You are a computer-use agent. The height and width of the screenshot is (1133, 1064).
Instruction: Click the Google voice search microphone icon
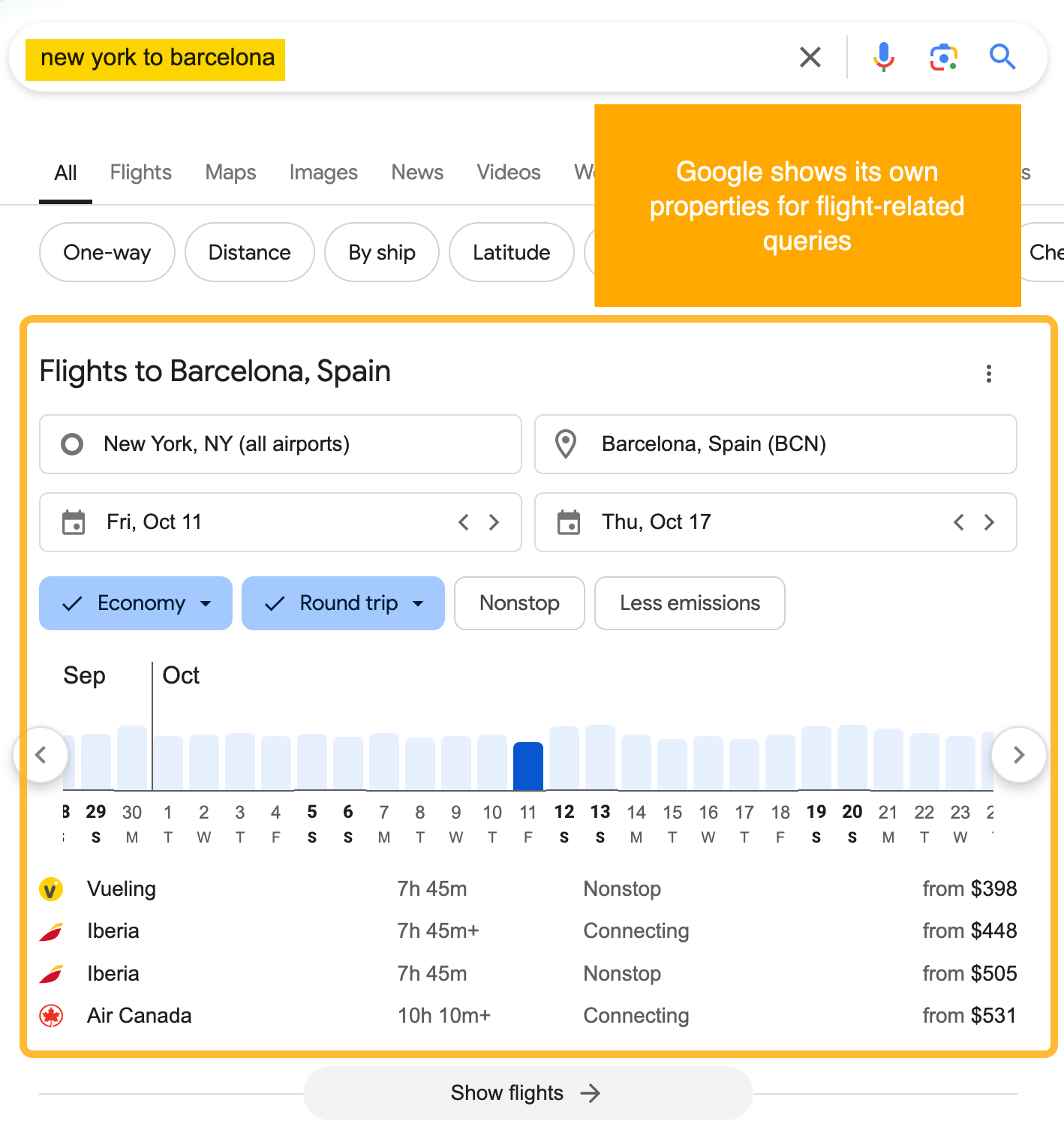point(884,56)
